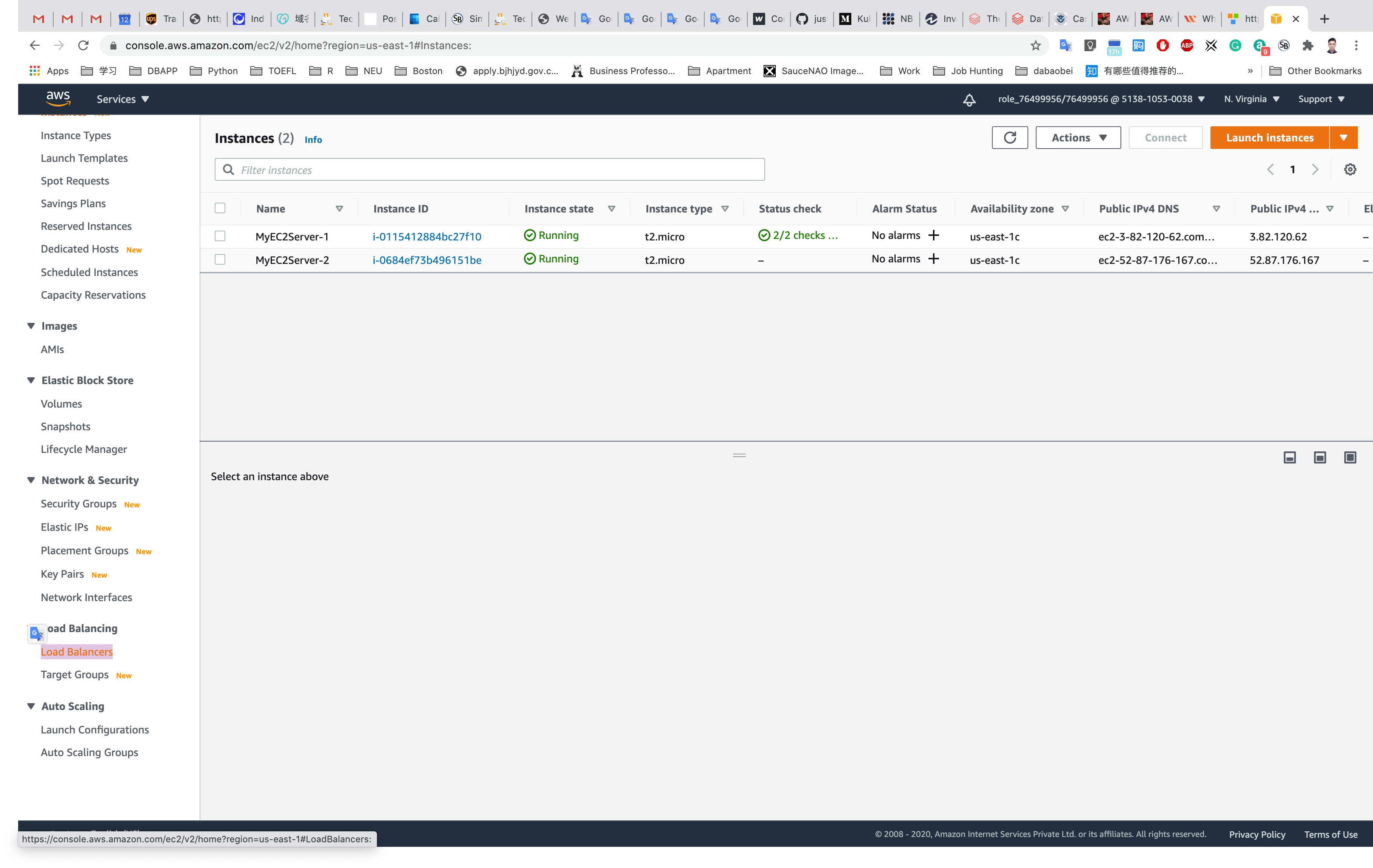
Task: Click the AWS logo home icon
Action: (58, 98)
